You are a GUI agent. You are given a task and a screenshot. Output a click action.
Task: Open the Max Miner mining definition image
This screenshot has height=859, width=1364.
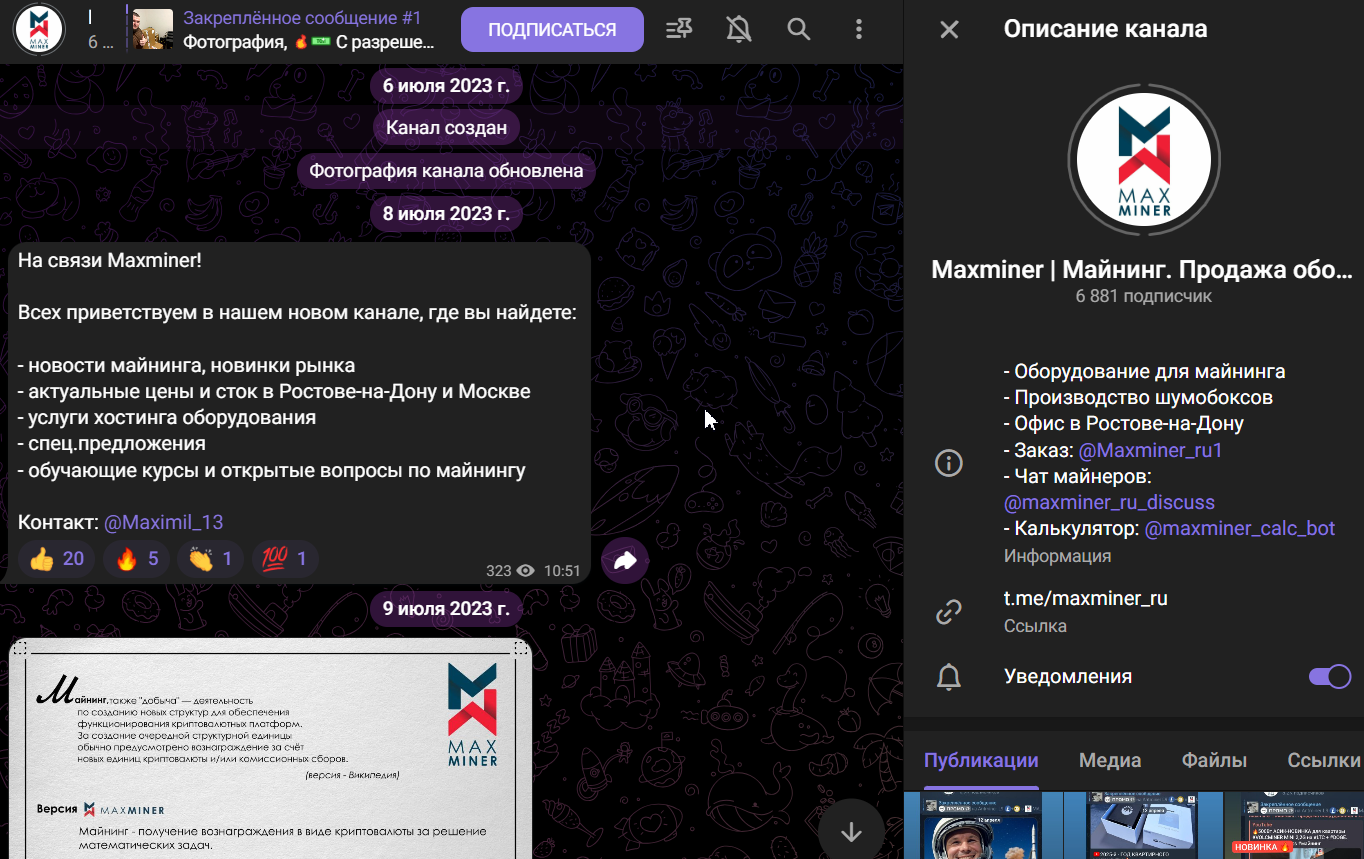[x=270, y=748]
